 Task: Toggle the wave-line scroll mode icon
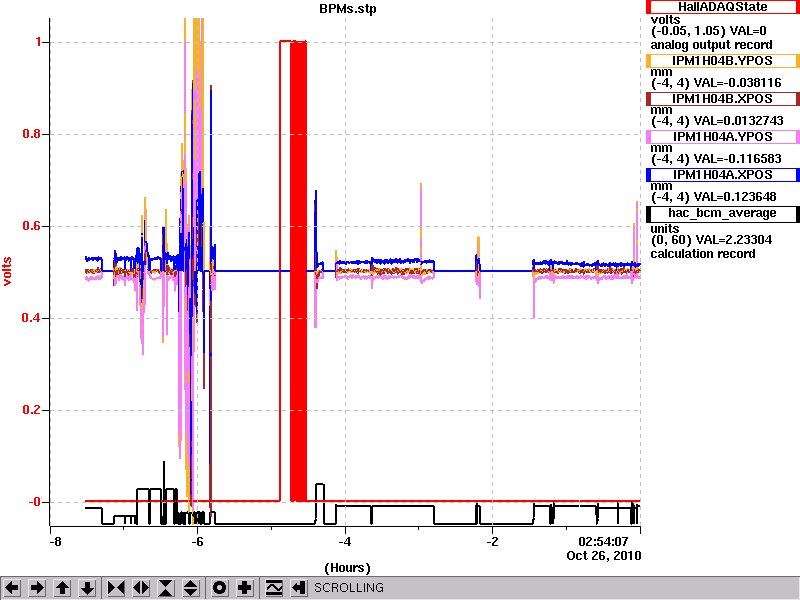coord(274,588)
